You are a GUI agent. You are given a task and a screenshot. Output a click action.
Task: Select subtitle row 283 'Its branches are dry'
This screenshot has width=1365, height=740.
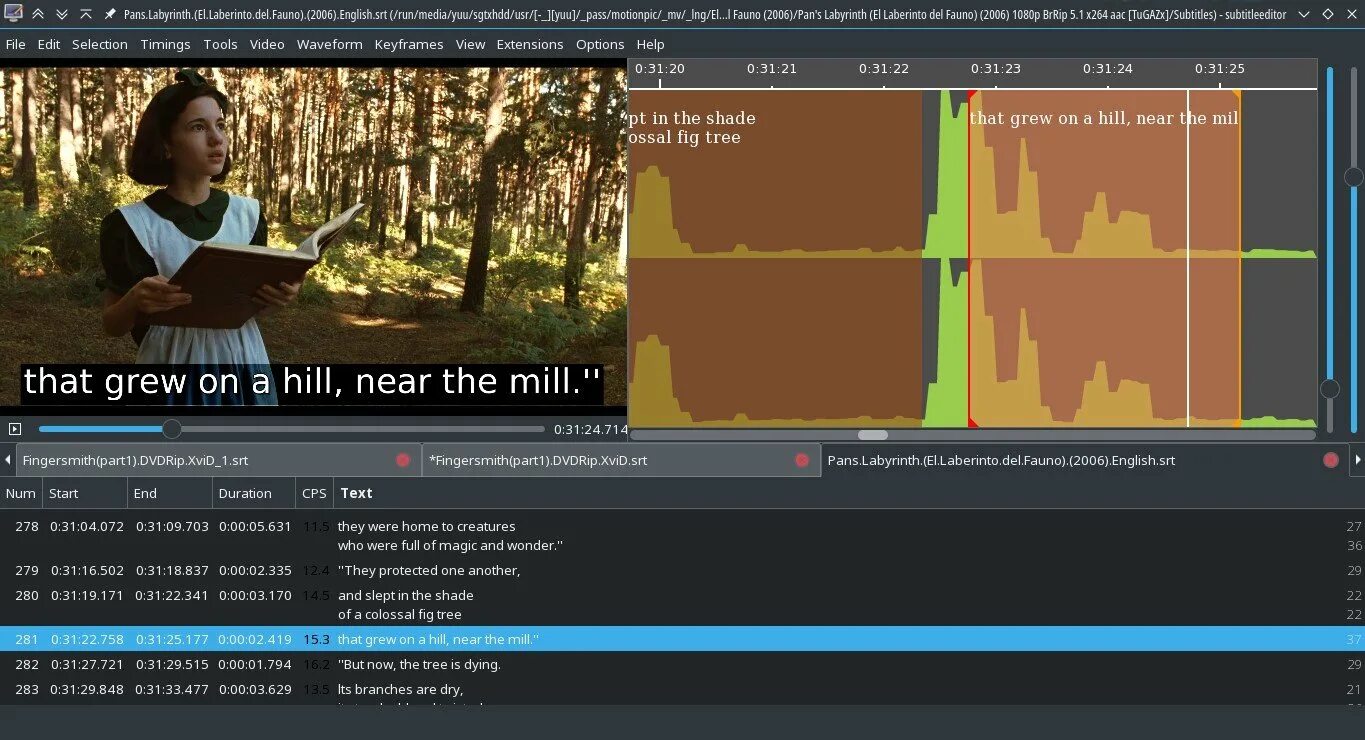tap(682, 691)
